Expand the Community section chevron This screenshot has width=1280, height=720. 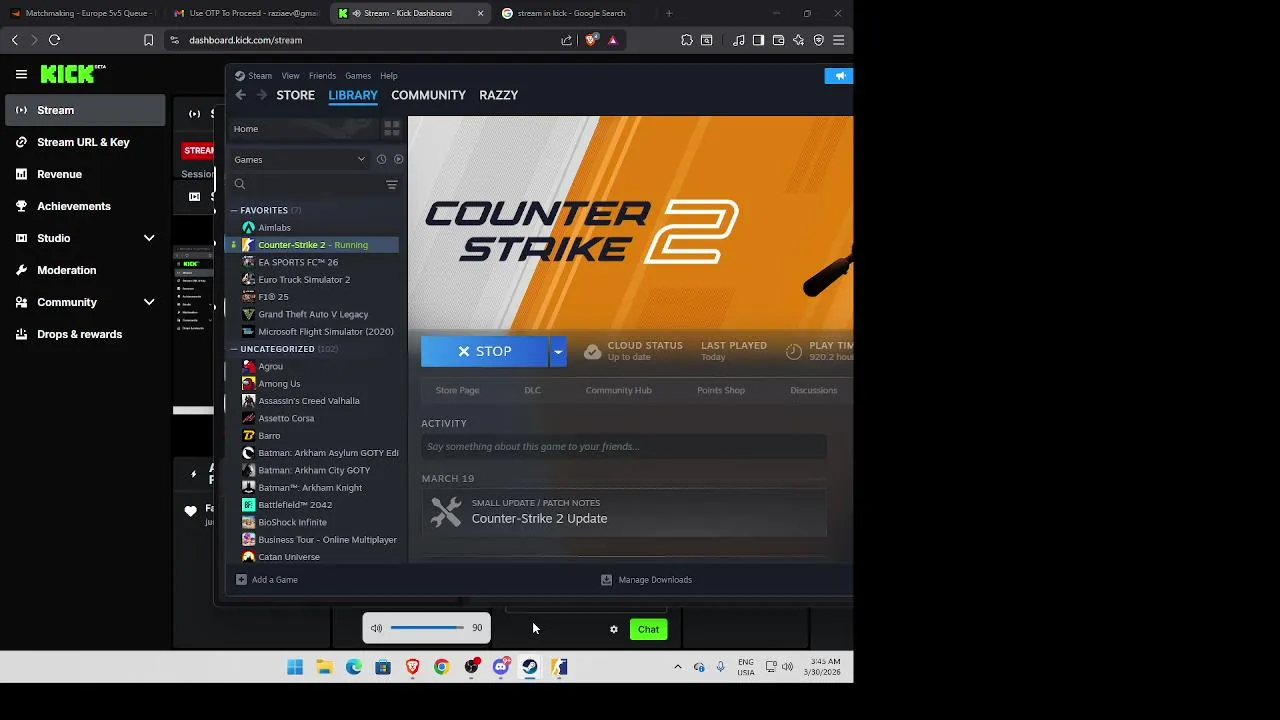149,302
